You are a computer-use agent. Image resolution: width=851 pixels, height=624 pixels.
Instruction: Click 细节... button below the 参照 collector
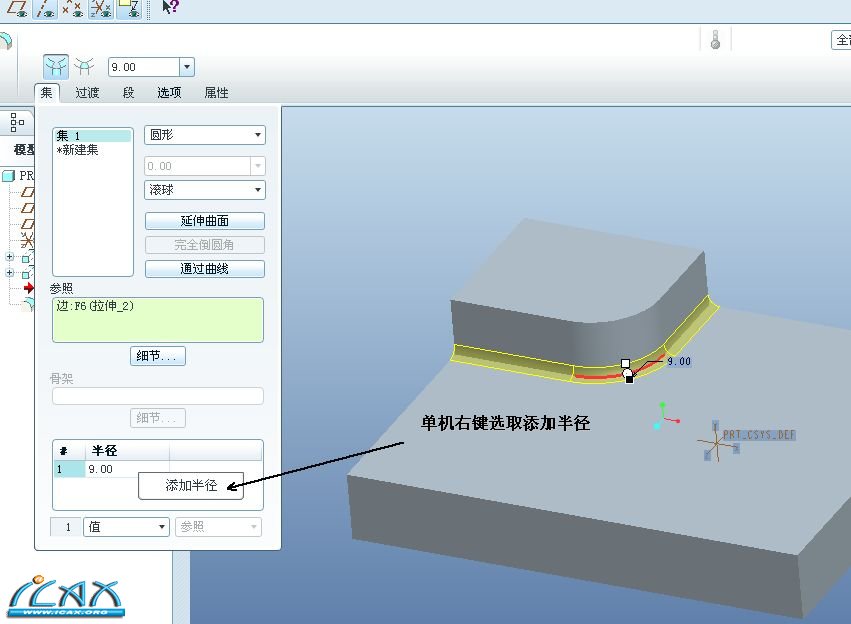tap(158, 356)
